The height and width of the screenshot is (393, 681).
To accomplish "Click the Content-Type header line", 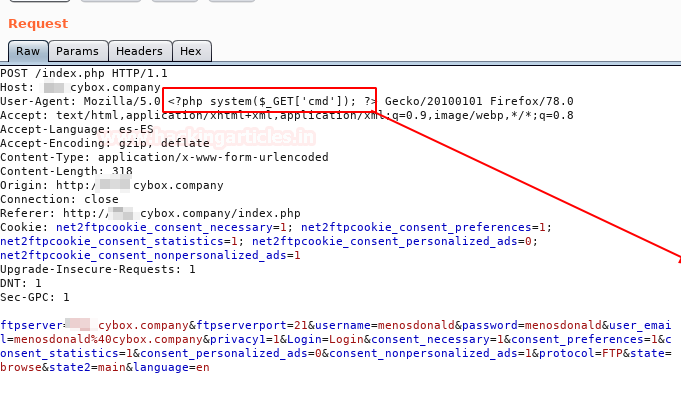I will tap(164, 157).
